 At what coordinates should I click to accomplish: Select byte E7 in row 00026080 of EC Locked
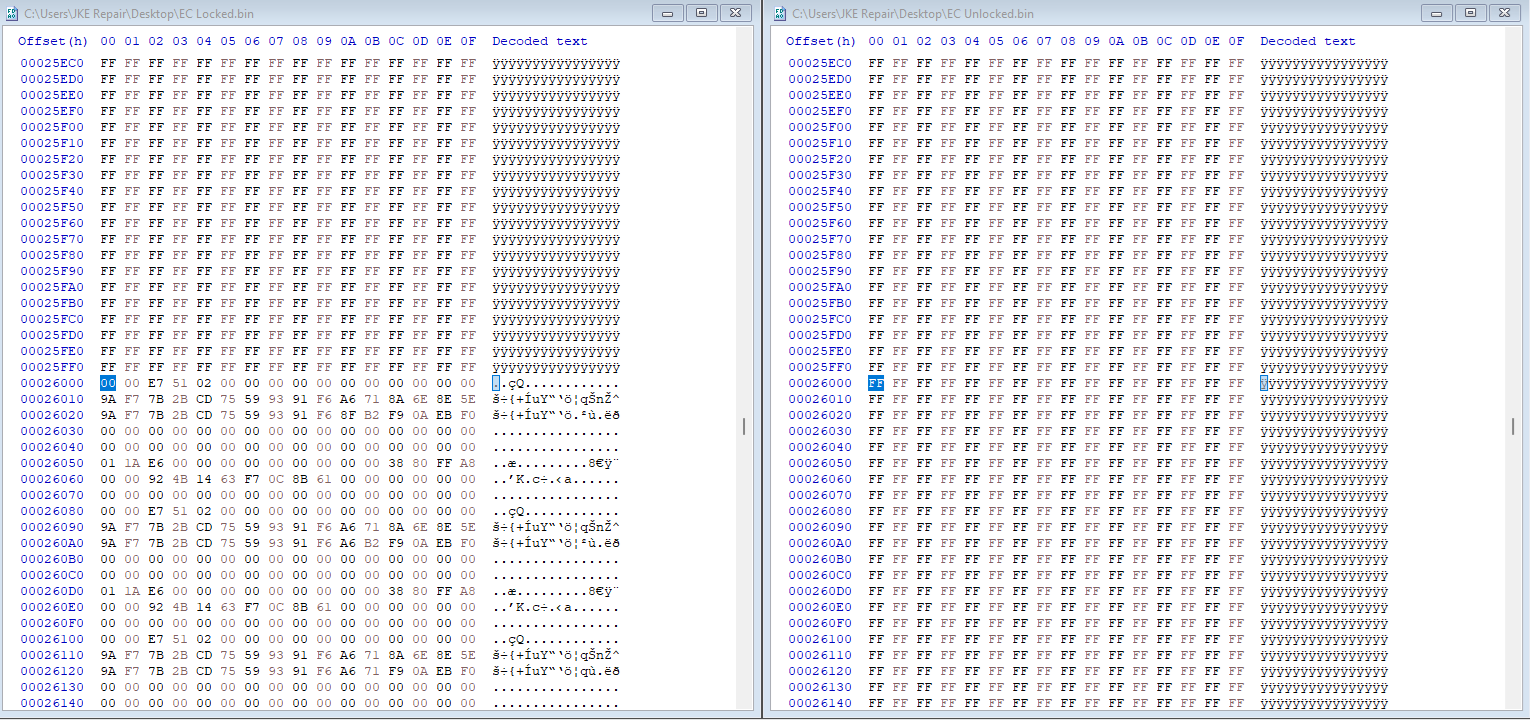point(156,511)
